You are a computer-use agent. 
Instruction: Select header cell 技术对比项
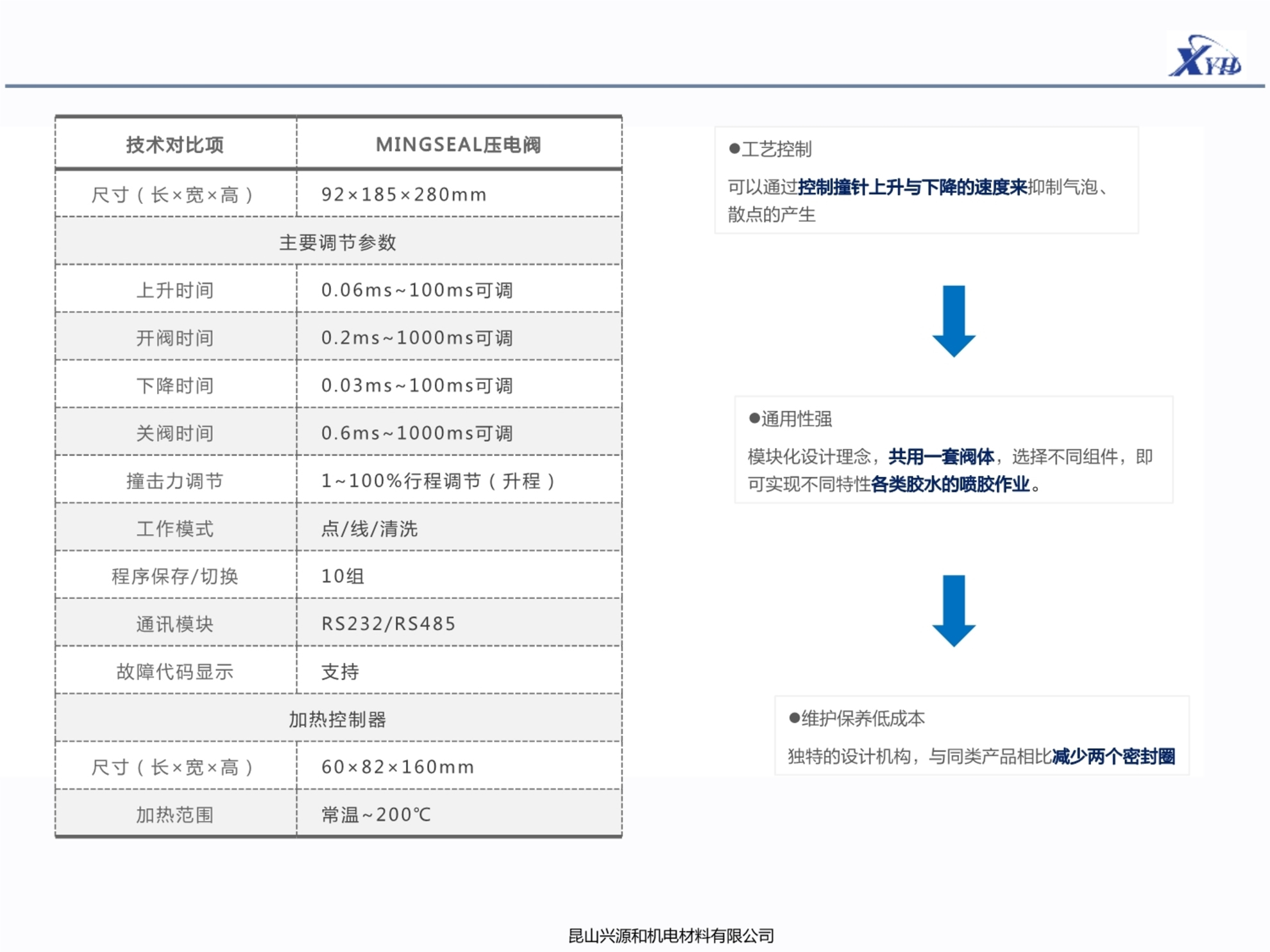point(174,145)
